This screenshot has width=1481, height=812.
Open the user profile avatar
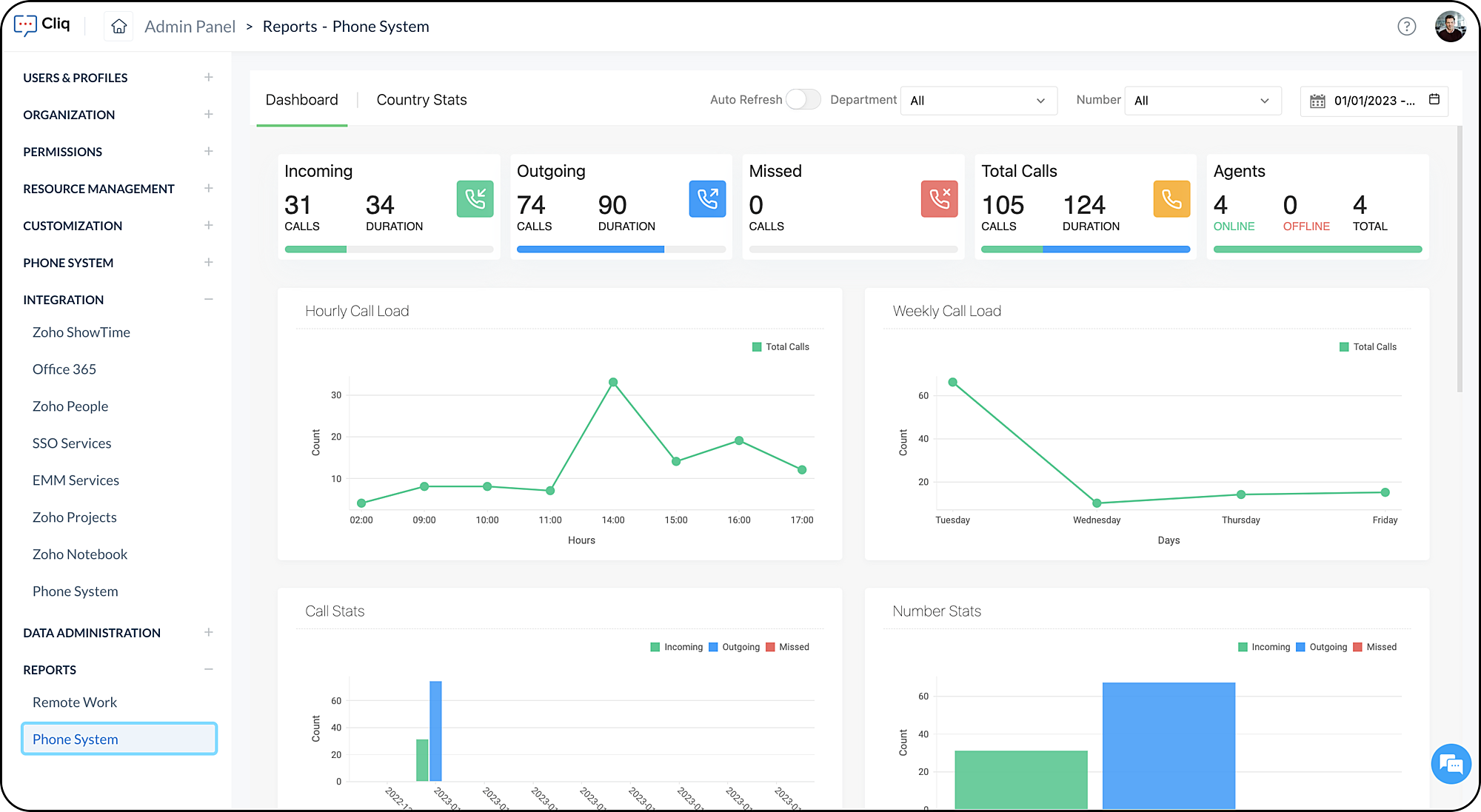tap(1450, 27)
